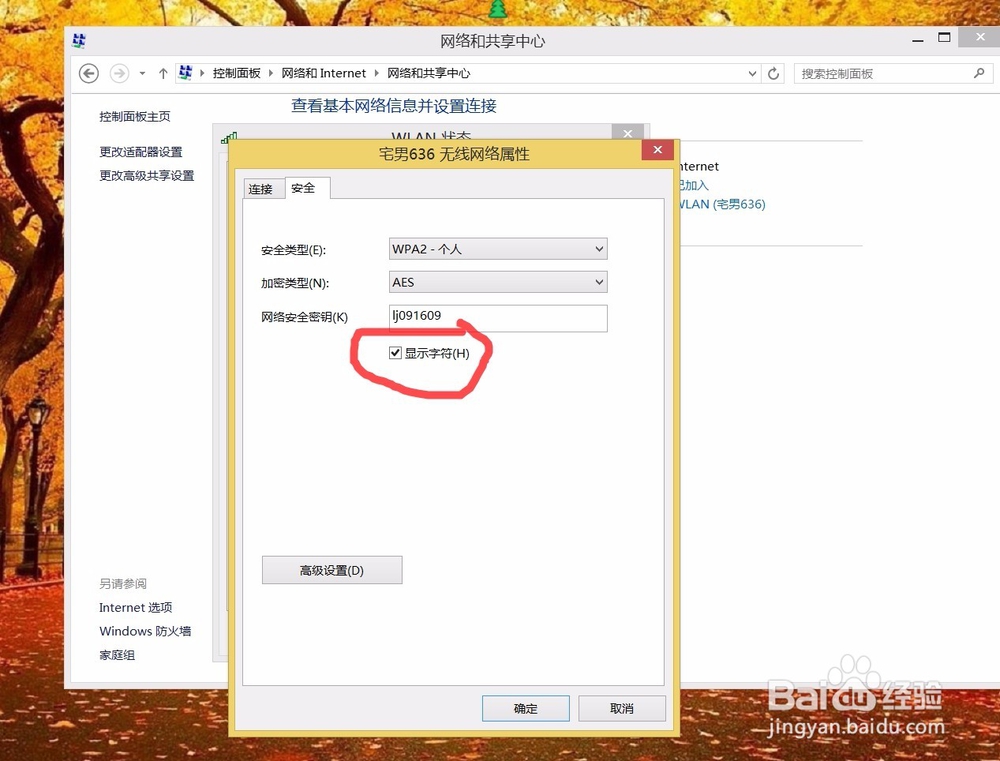Click the wireless signal icon on WLAN 状态 dialog
1000x761 pixels.
tap(230, 136)
